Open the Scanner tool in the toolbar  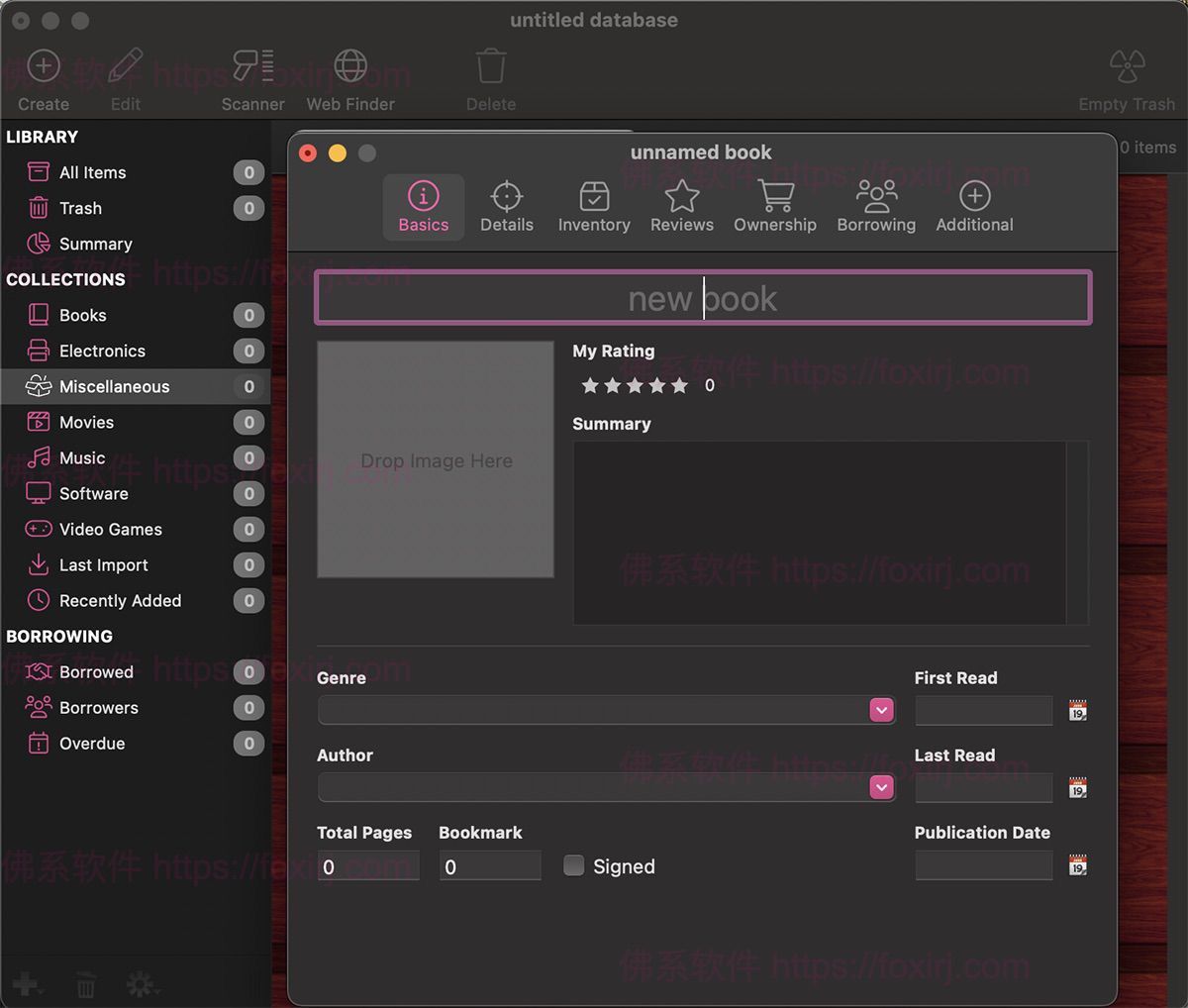[x=253, y=65]
